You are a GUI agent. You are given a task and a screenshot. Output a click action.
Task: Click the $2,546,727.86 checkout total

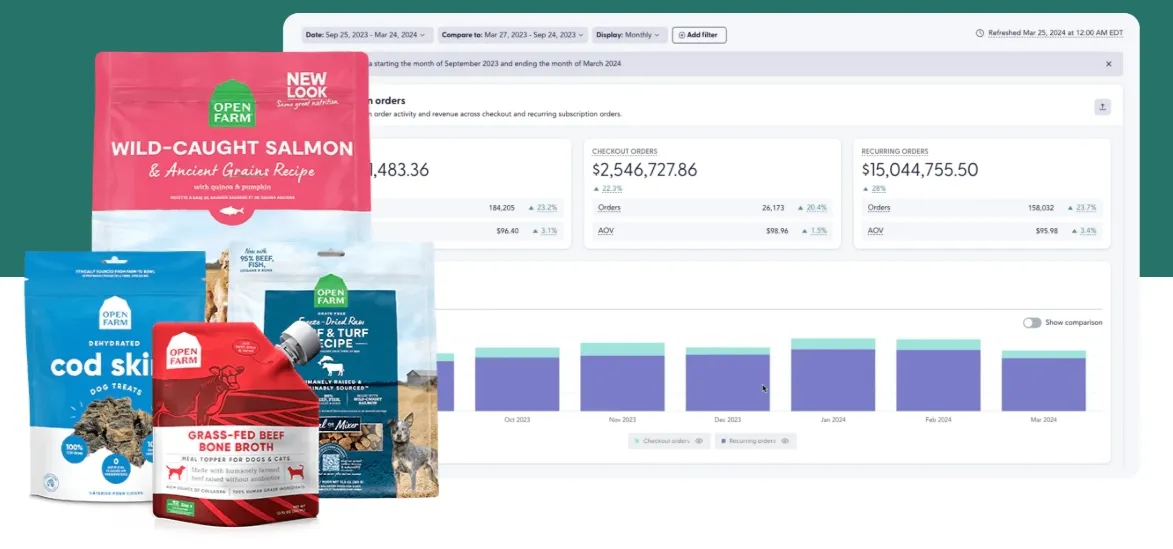tap(644, 170)
